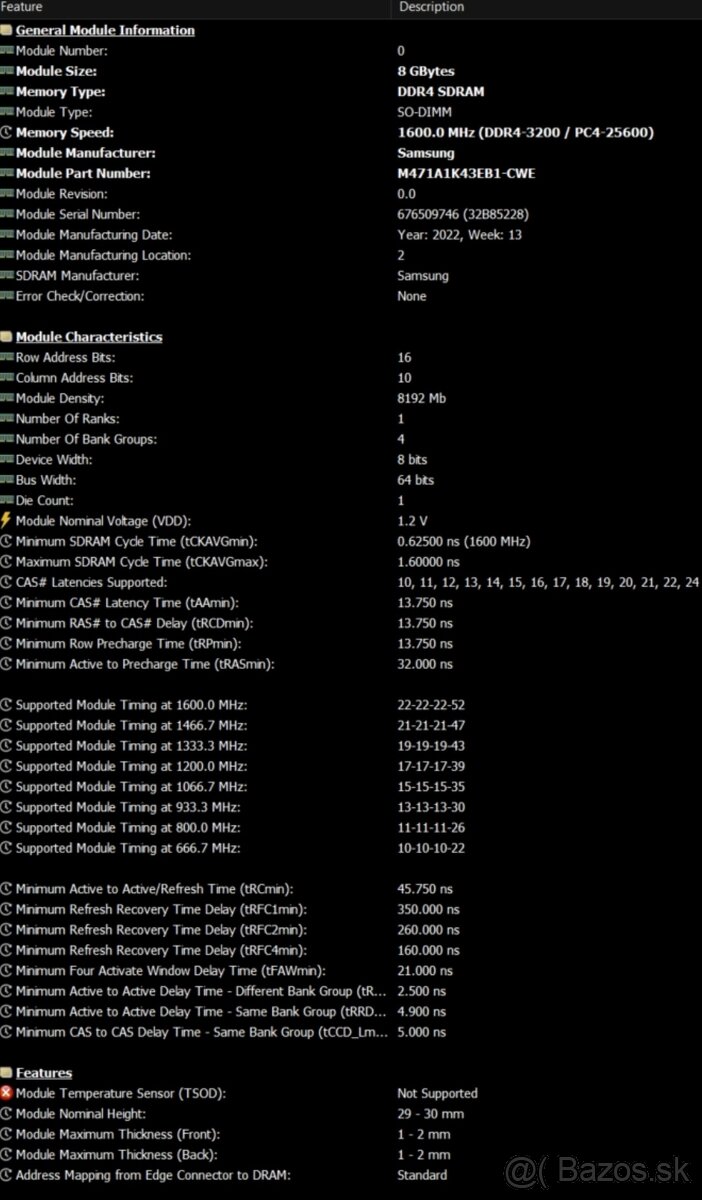Click chip icon next to Error Check/Correction

7,296
